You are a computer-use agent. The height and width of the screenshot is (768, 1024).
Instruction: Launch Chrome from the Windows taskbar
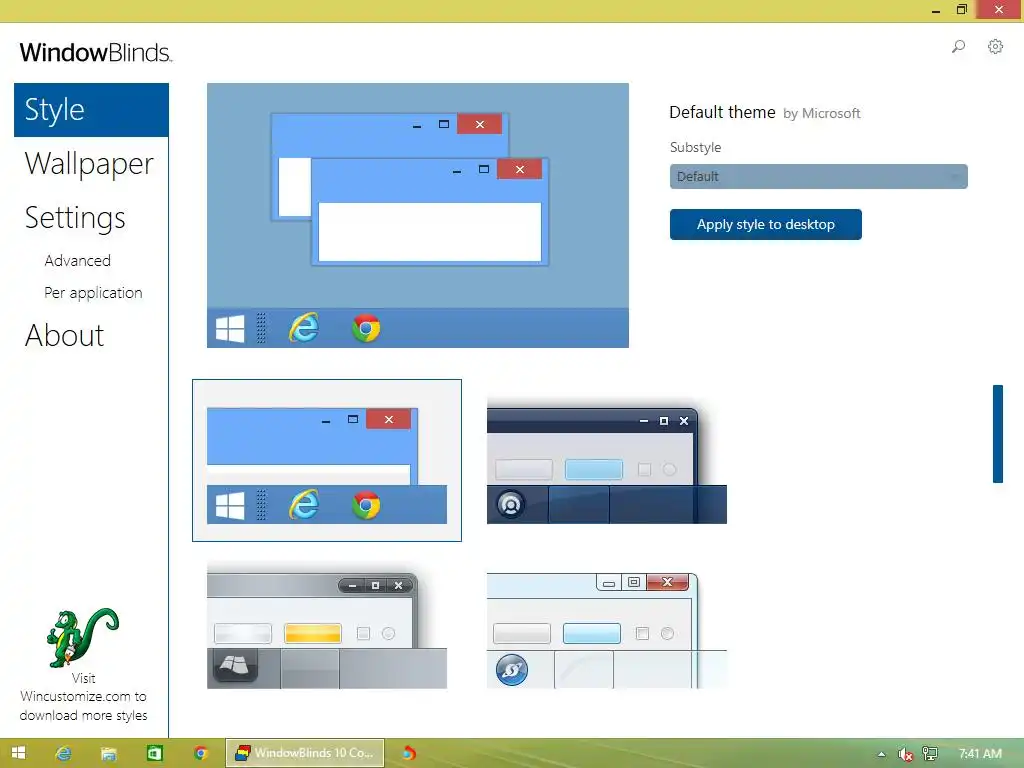(200, 753)
